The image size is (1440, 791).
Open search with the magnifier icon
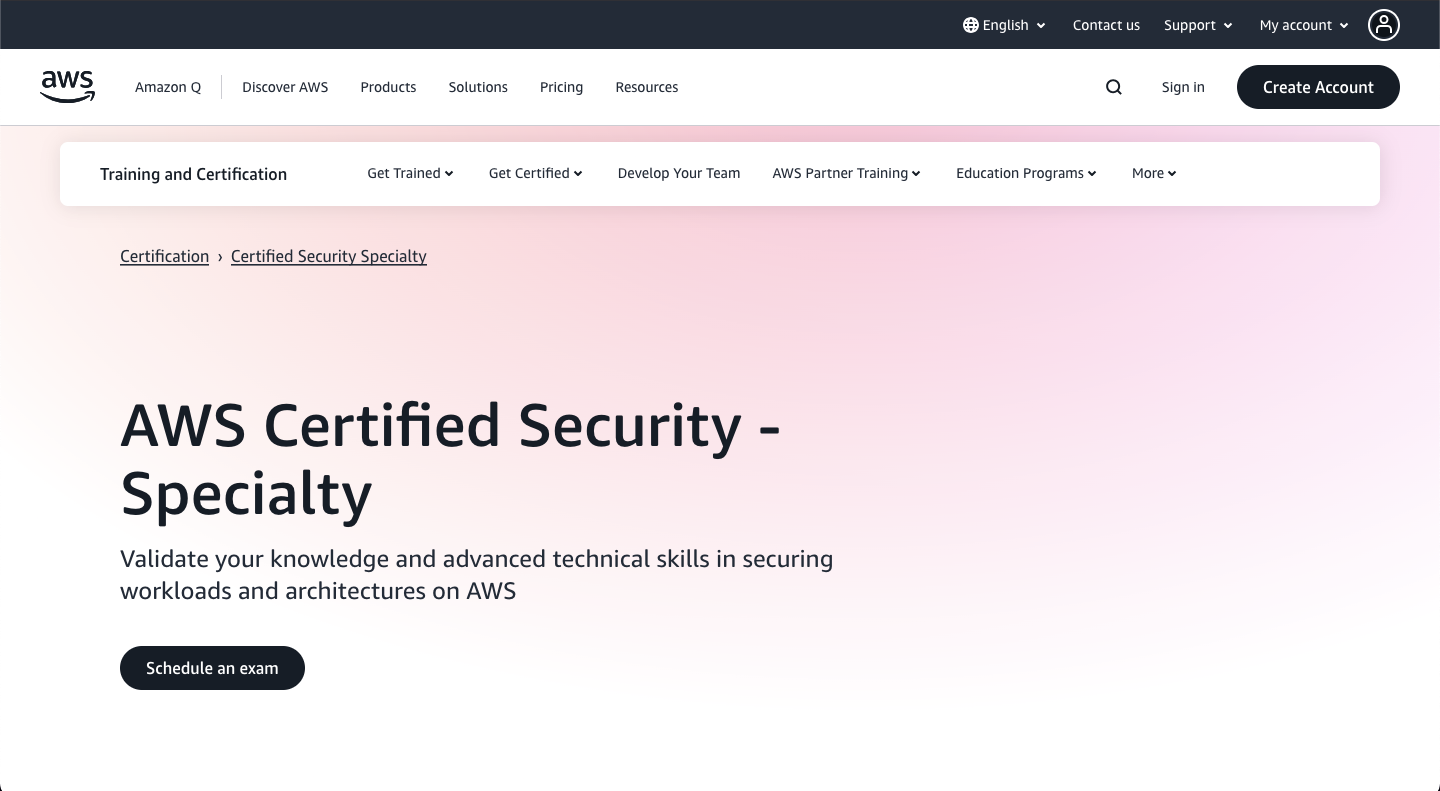coord(1114,87)
